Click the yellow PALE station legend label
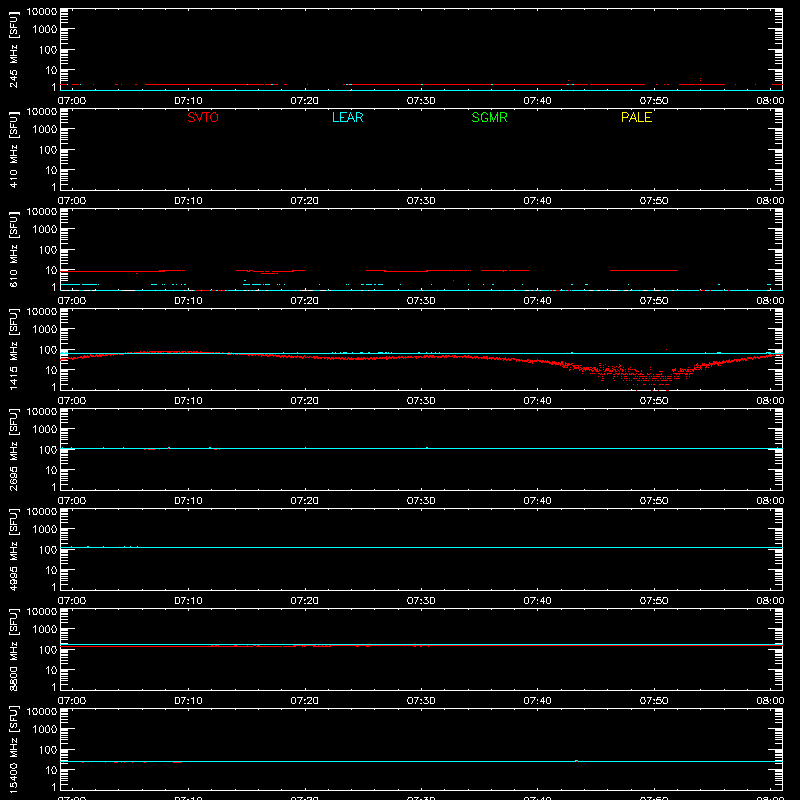This screenshot has width=800, height=800. 636,117
